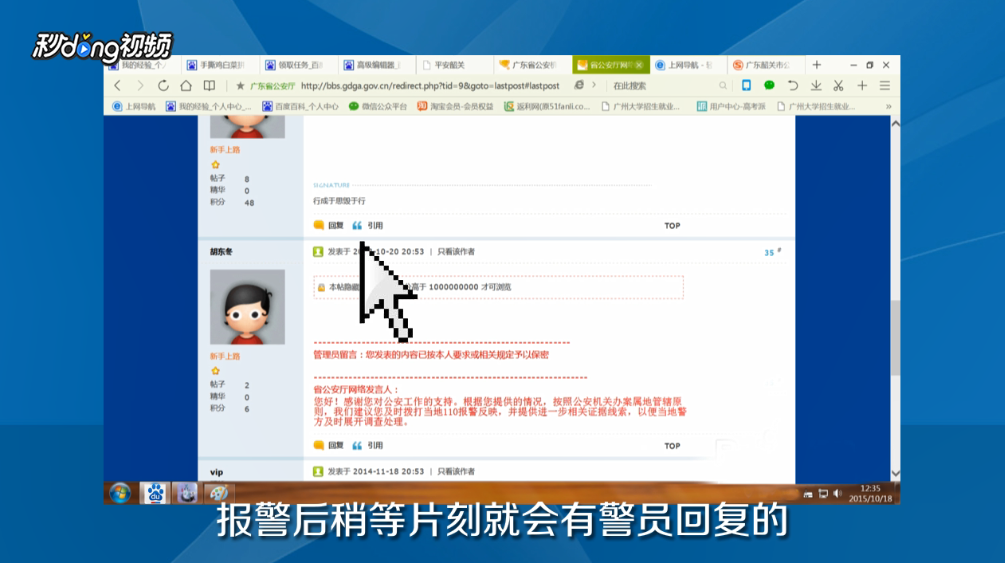Click the compatibility mode icon after the URL
Screen dimensions: 1005x563
tap(579, 85)
